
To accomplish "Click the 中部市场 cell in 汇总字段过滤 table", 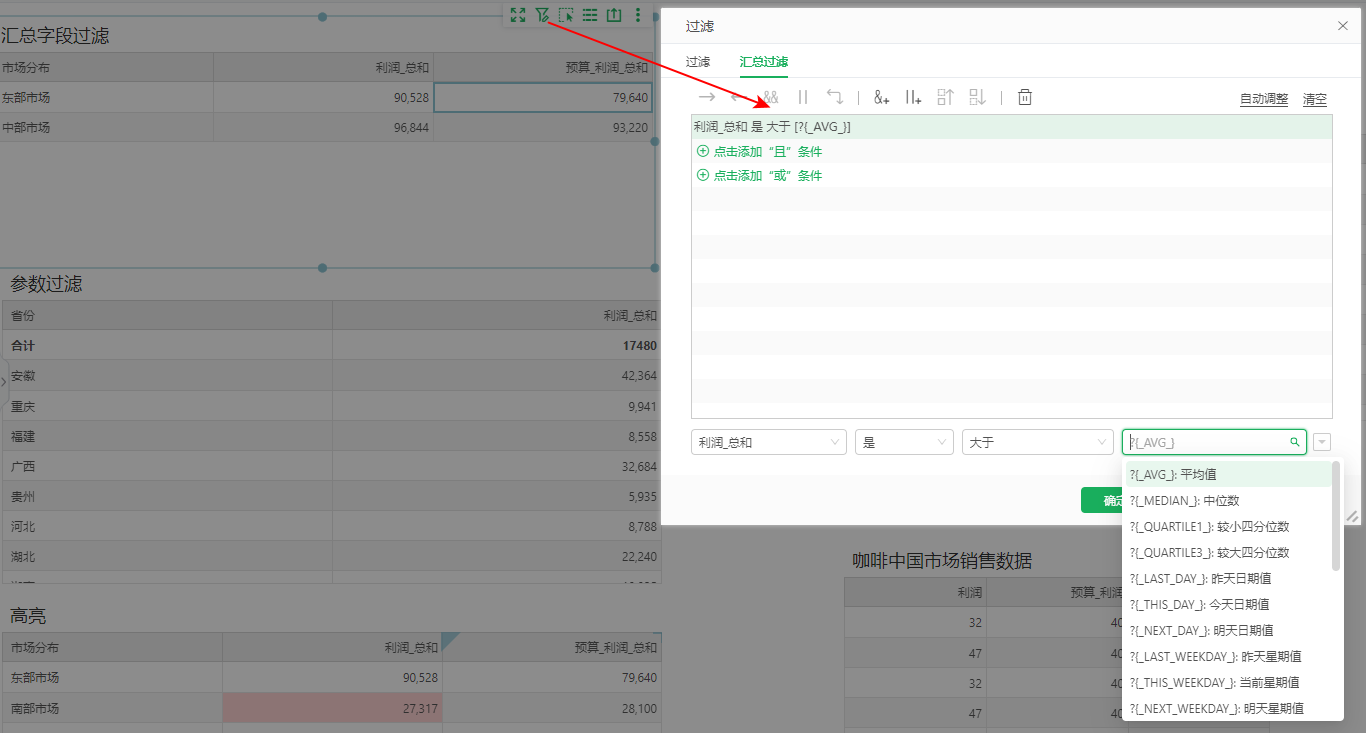I will tap(107, 128).
